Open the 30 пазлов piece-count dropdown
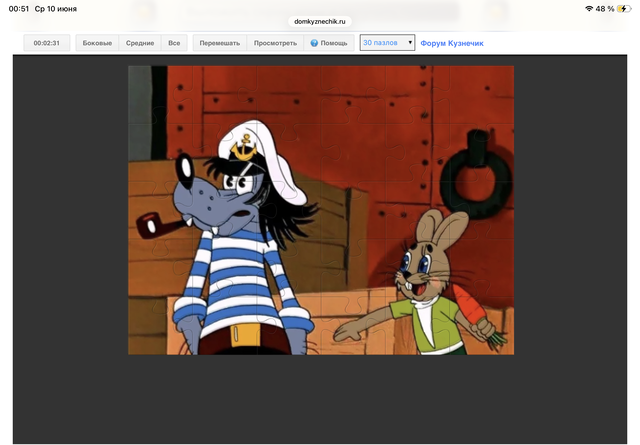 [x=387, y=42]
